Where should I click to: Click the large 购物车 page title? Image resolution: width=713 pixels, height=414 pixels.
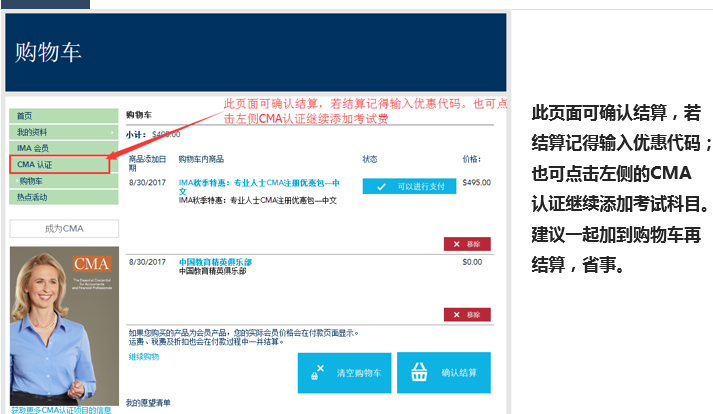(48, 52)
